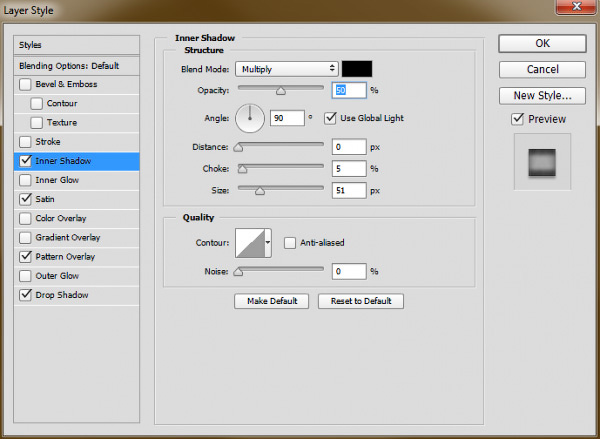
Task: Click the New Style... button
Action: coord(542,95)
